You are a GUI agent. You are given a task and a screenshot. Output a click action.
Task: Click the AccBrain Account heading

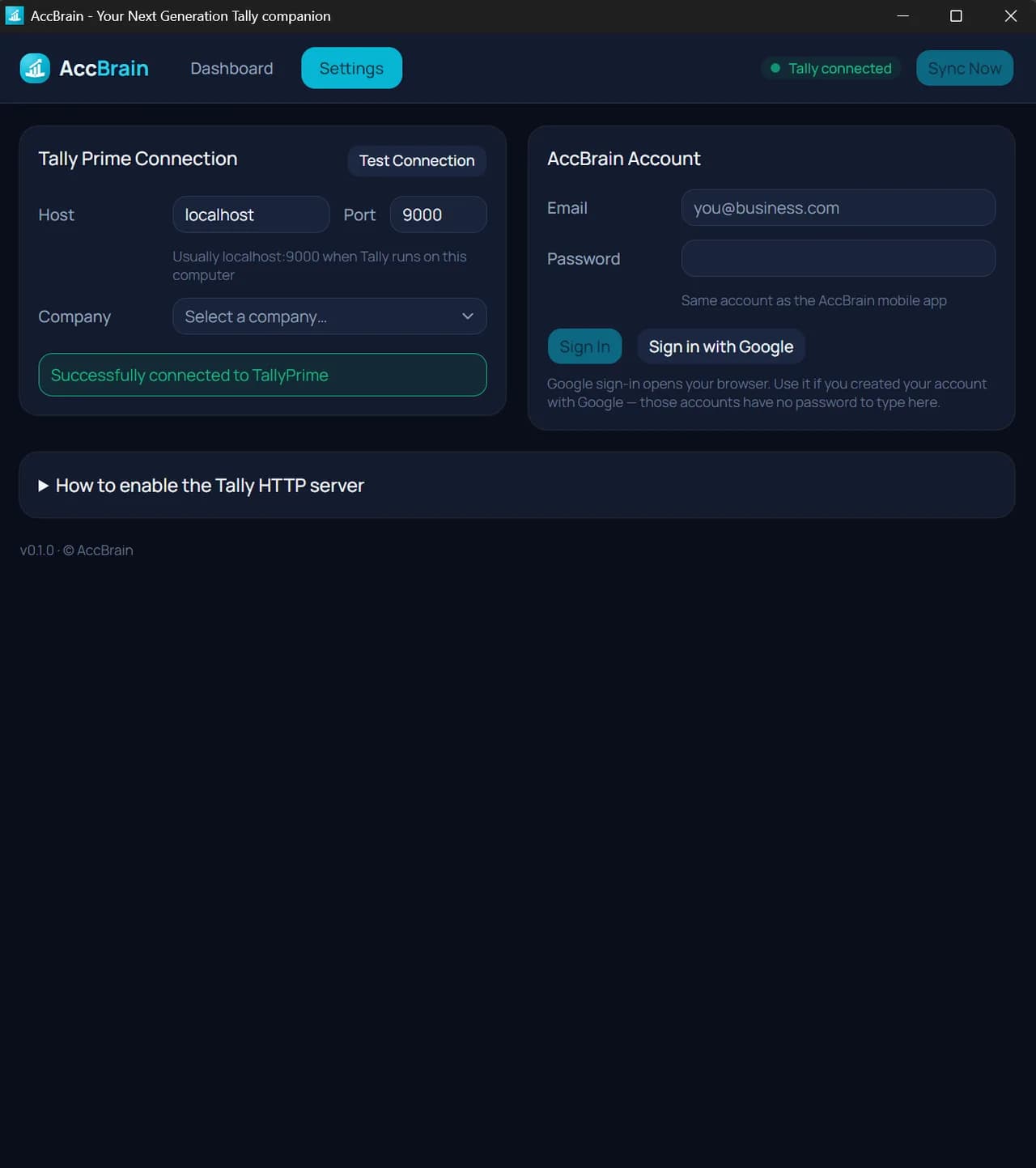[624, 159]
